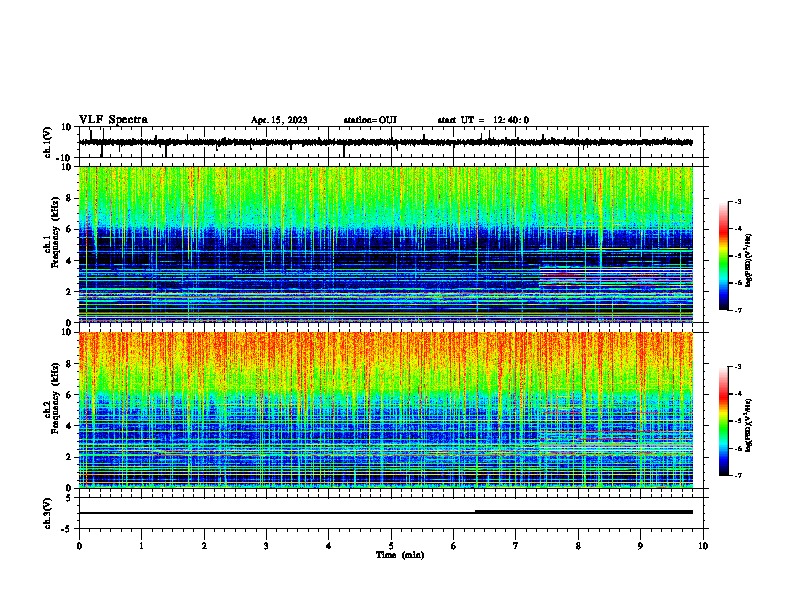Click the ch.1 waveform trace panel
This screenshot has height=612, width=792.
pos(393,142)
